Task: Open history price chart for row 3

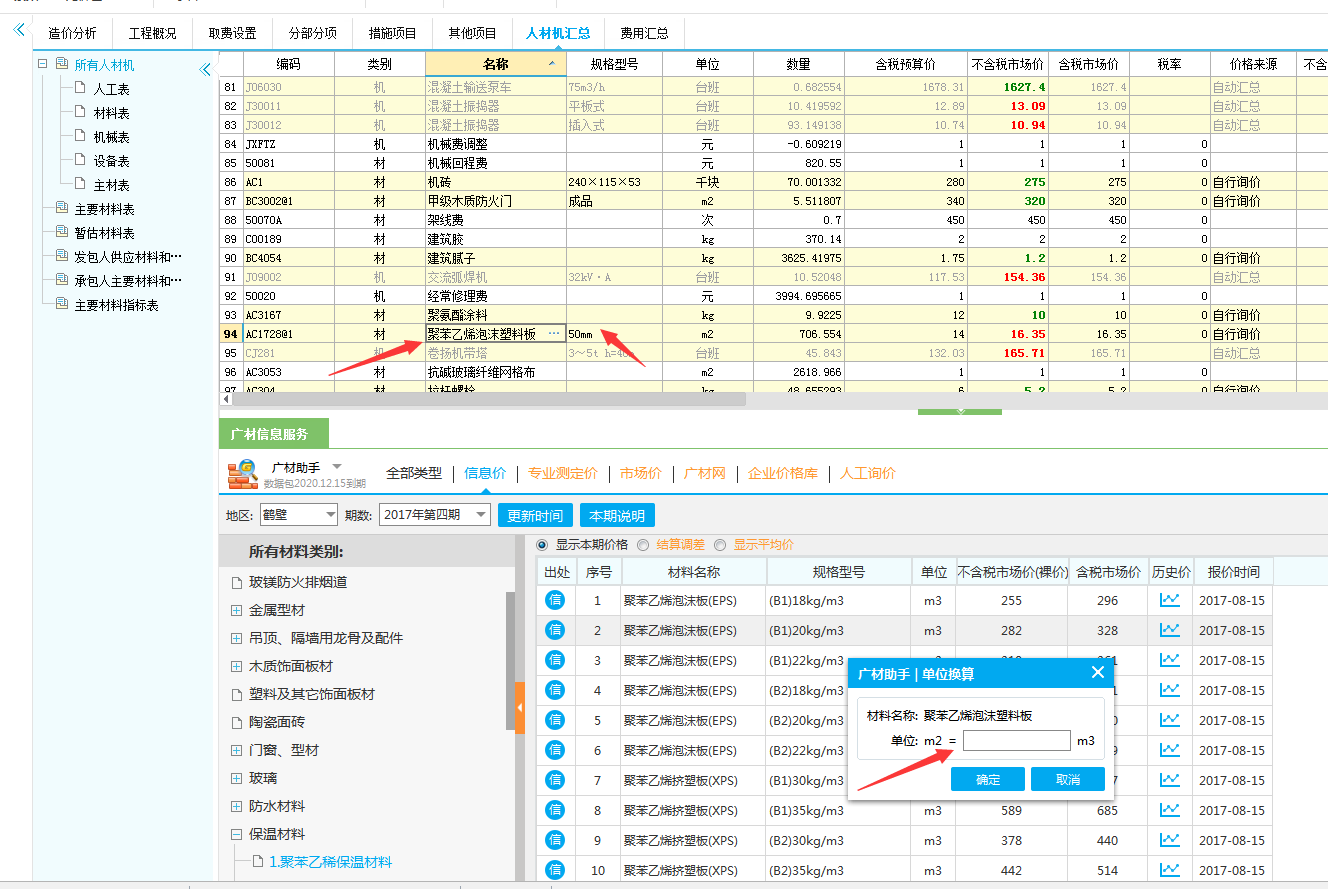Action: click(x=1169, y=661)
